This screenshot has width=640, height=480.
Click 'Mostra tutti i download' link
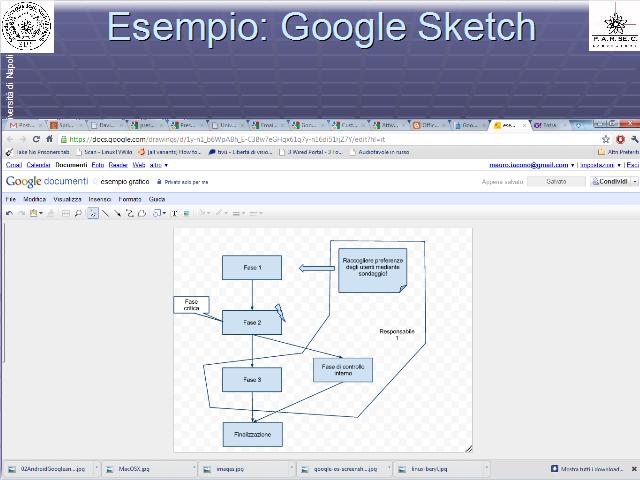point(587,469)
